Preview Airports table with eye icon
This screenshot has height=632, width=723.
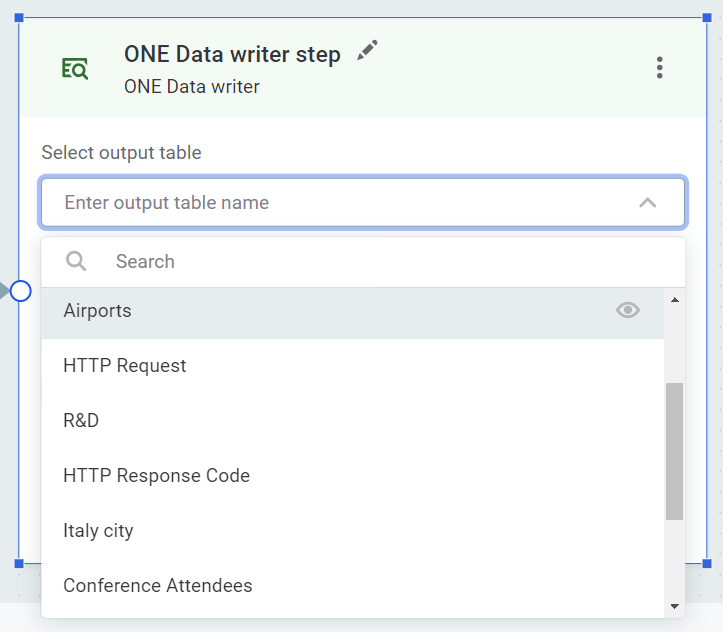coord(627,311)
